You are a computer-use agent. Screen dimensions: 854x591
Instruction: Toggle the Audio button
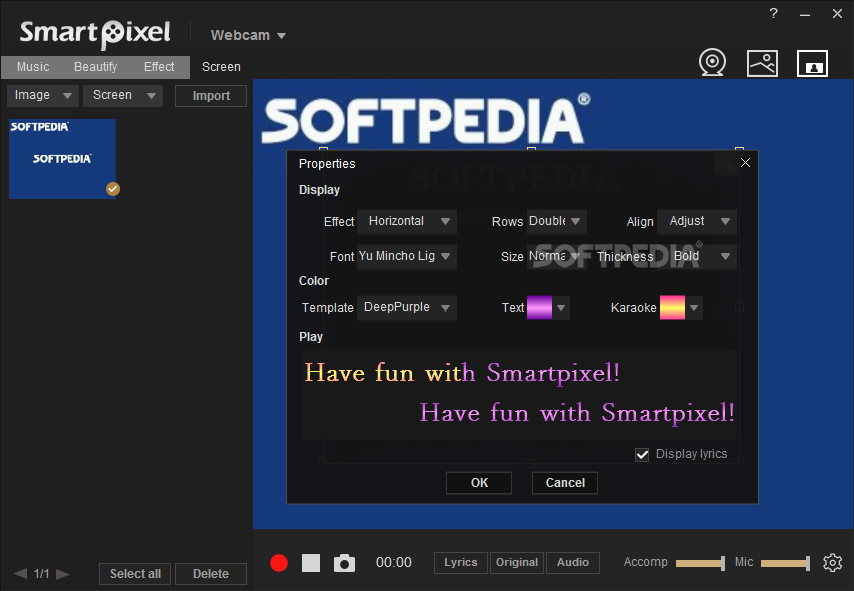click(573, 563)
